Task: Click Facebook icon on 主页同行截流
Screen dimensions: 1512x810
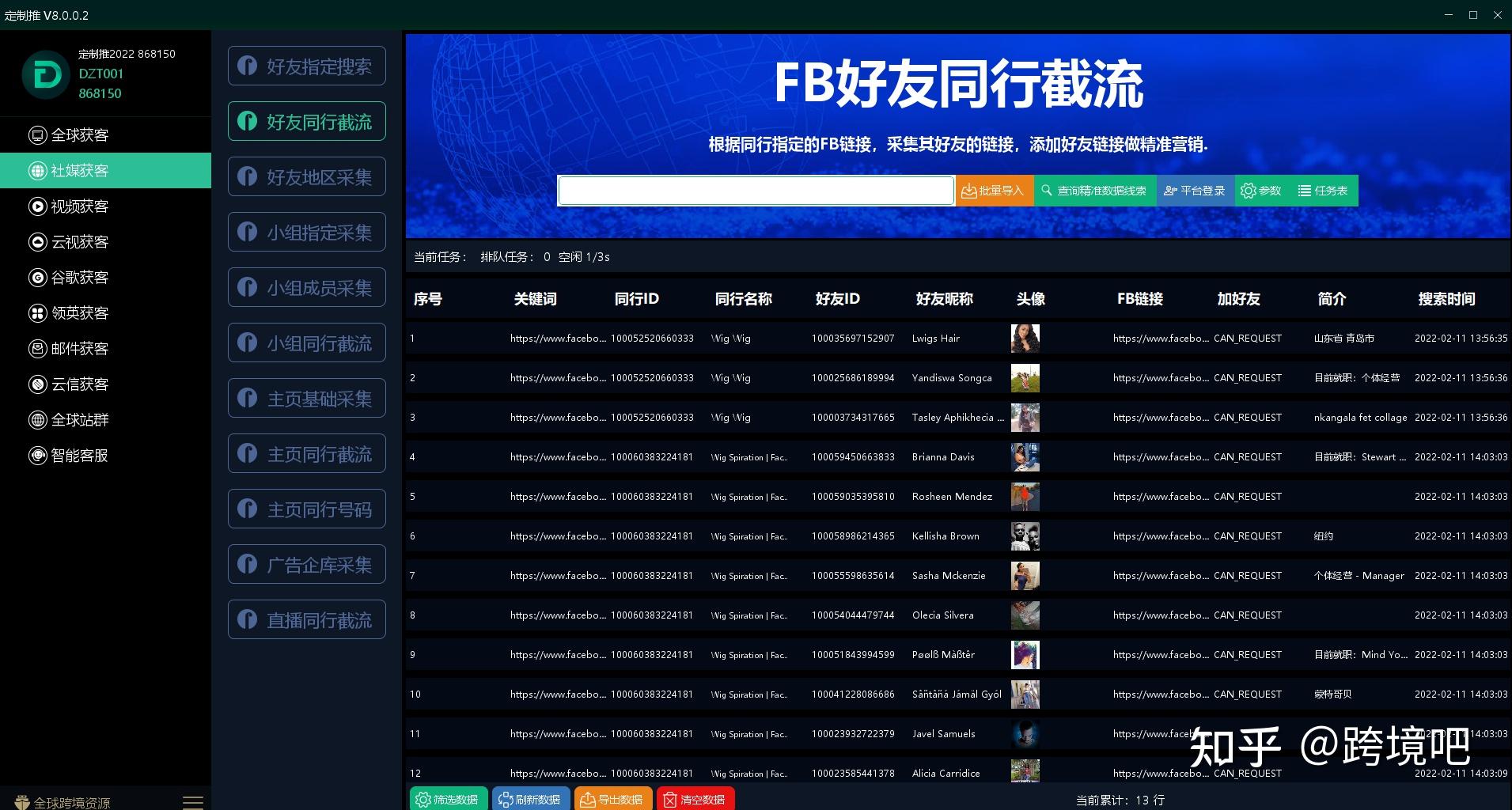Action: 248,453
